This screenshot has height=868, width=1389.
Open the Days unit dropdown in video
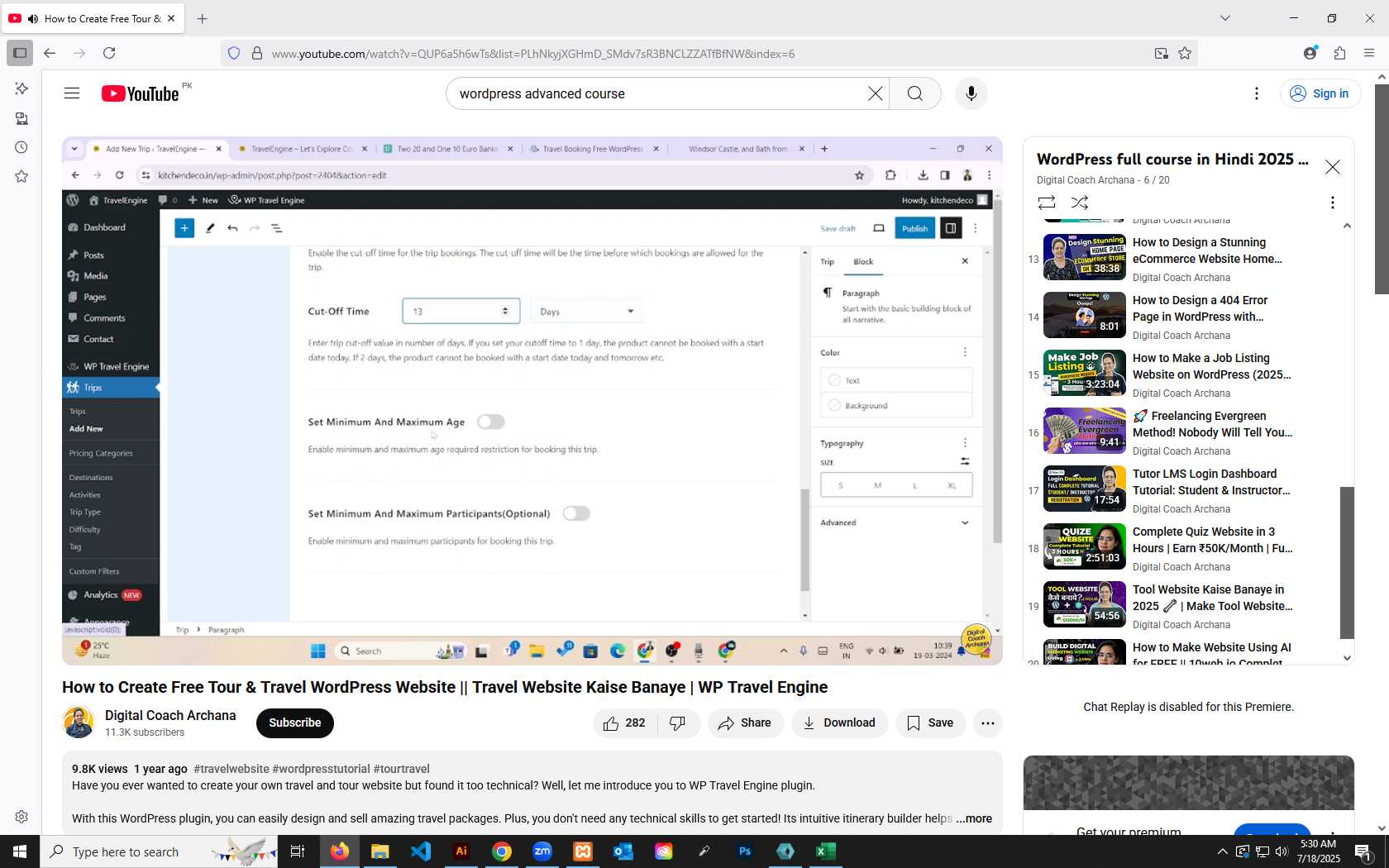587,312
